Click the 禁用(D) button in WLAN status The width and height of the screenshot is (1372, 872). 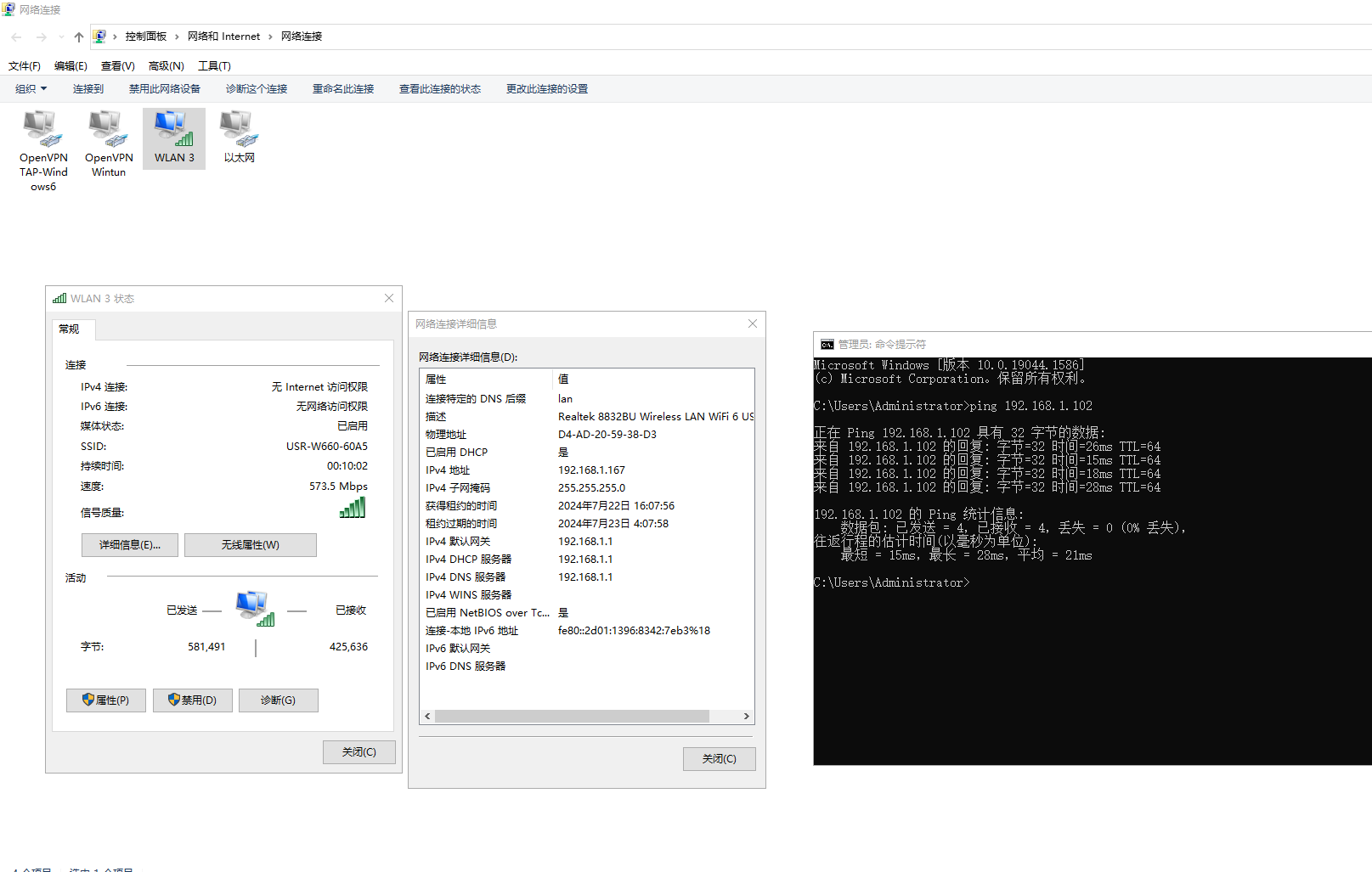(192, 700)
